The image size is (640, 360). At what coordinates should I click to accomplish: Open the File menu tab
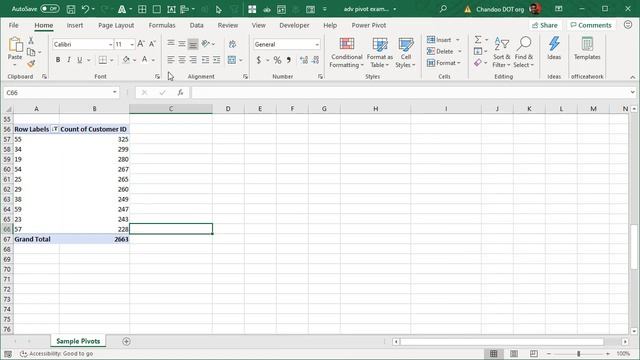tap(13, 25)
